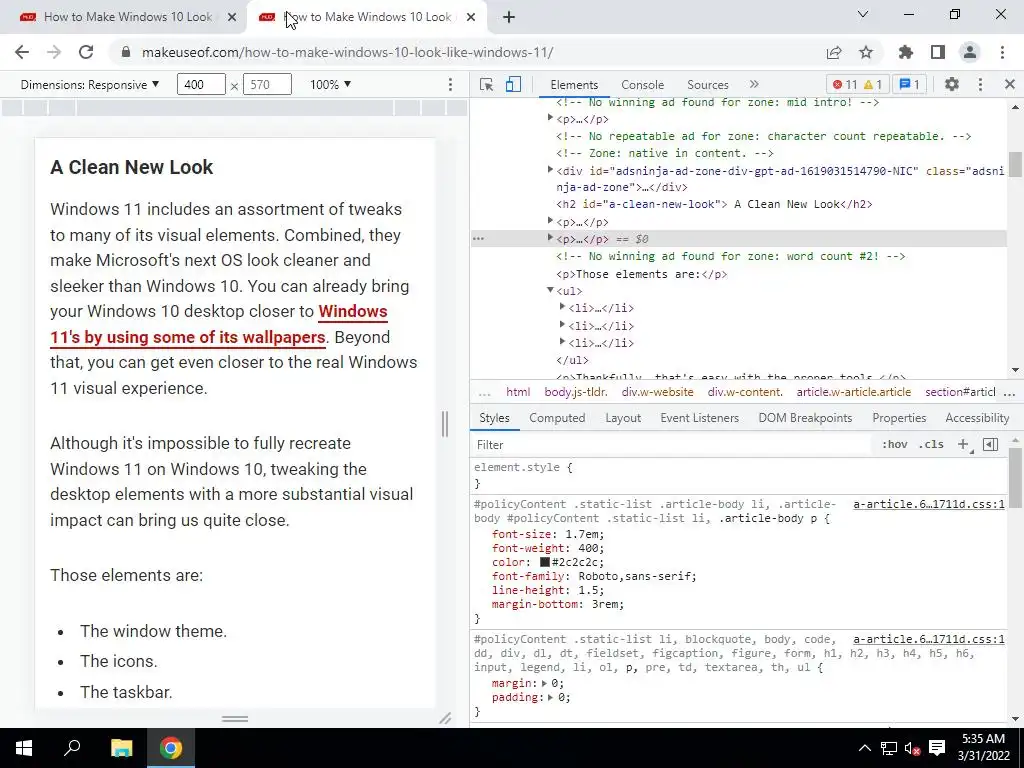Viewport: 1024px width, 768px height.
Task: Open the DOM Breakpoints tab
Action: tap(805, 418)
